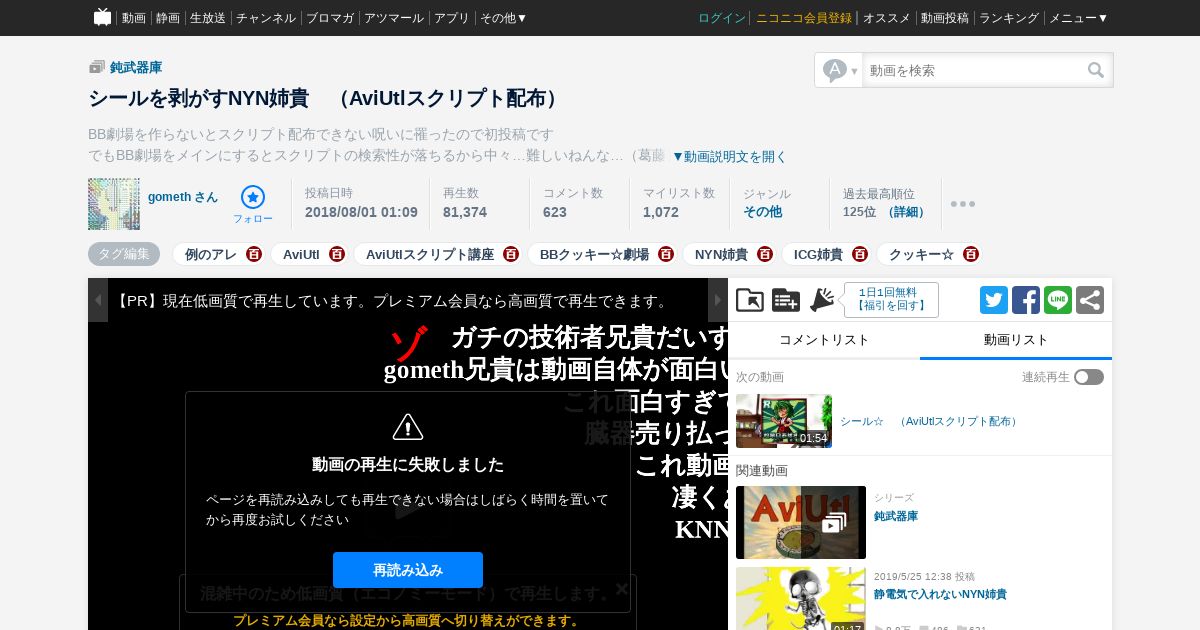This screenshot has height=630, width=1200.
Task: Click gometh さん uploader name
Action: click(x=183, y=197)
